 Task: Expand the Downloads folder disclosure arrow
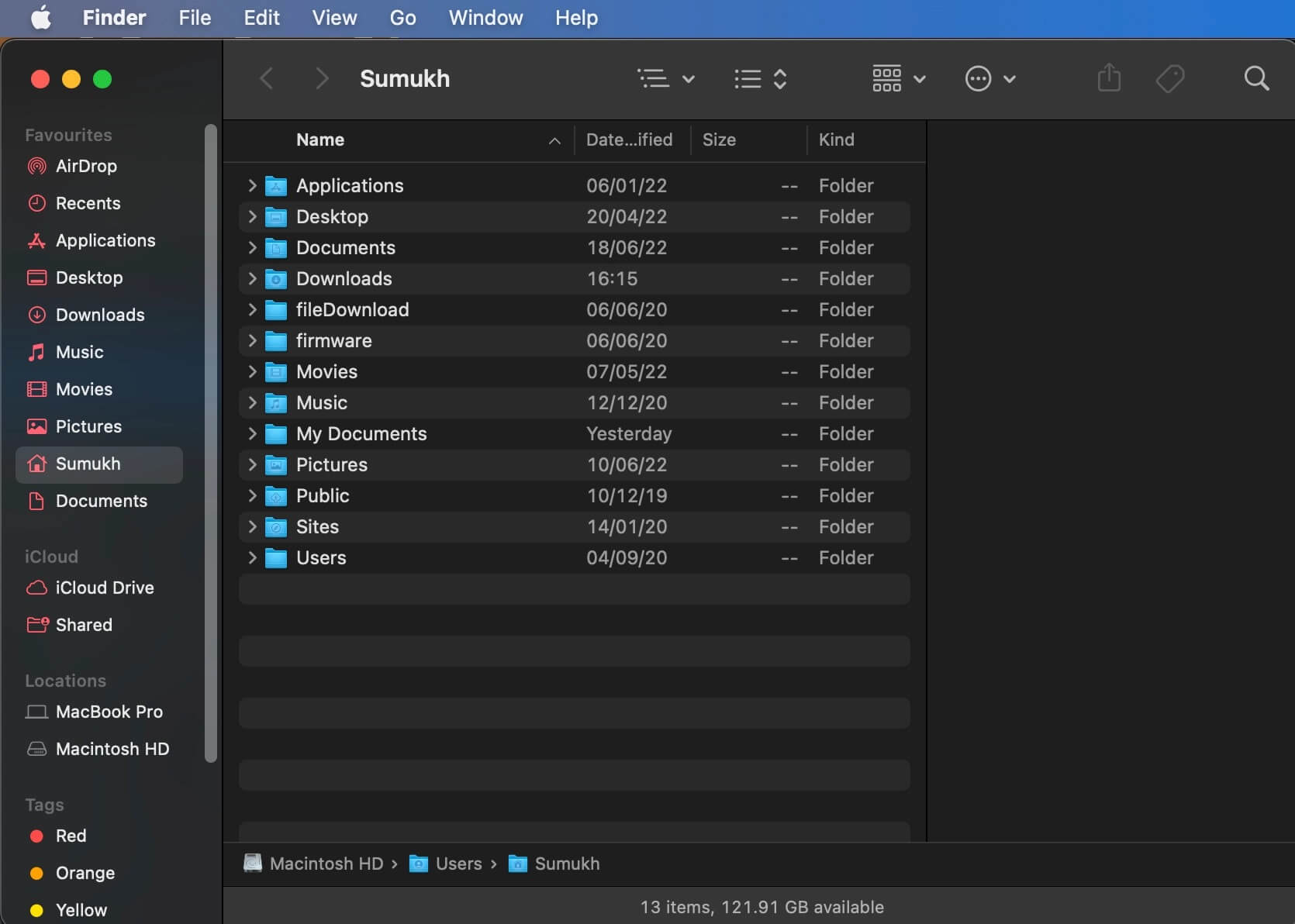252,278
